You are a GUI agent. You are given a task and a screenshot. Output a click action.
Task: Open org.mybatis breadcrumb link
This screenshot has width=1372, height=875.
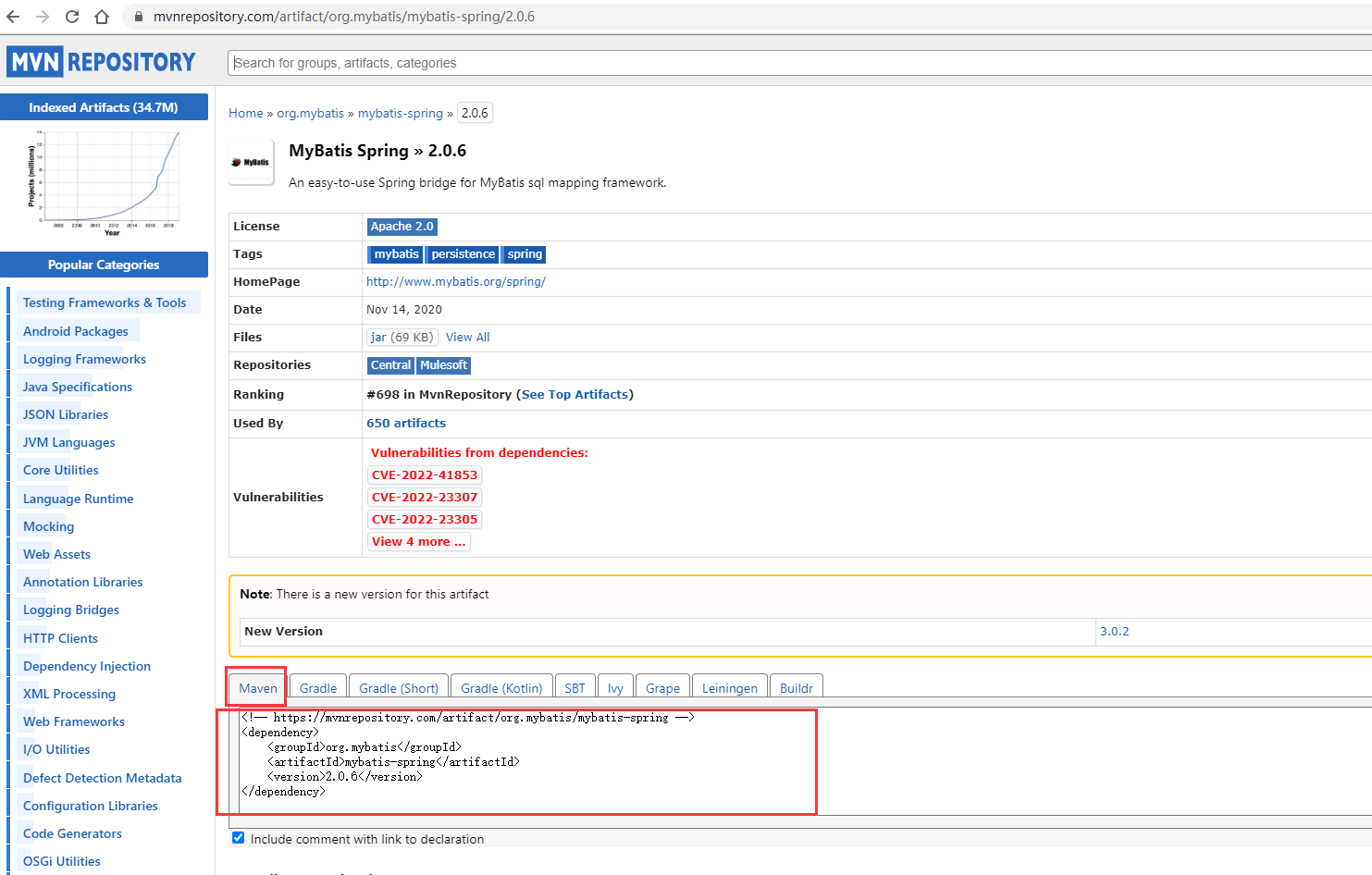[311, 113]
